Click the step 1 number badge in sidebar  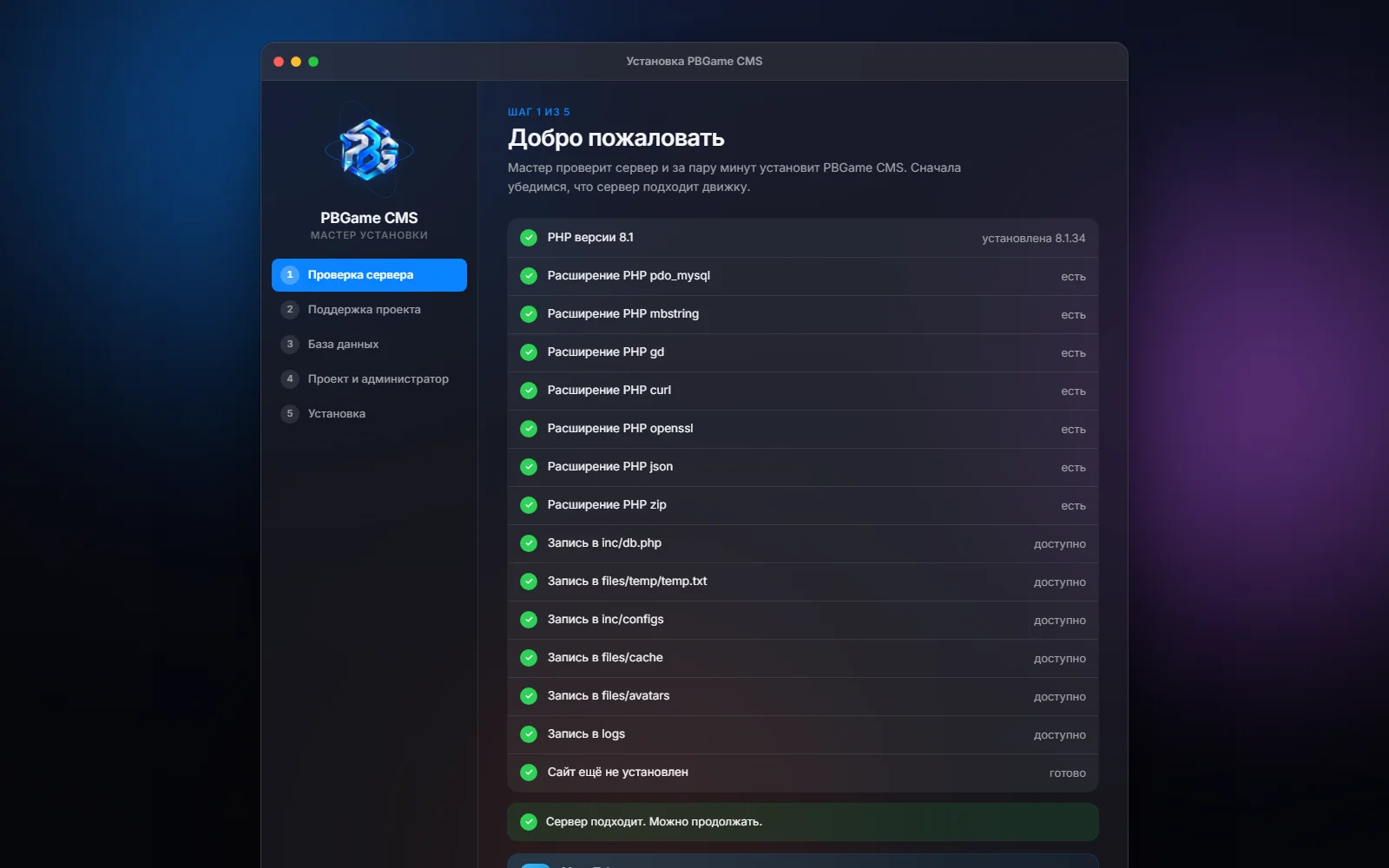290,275
